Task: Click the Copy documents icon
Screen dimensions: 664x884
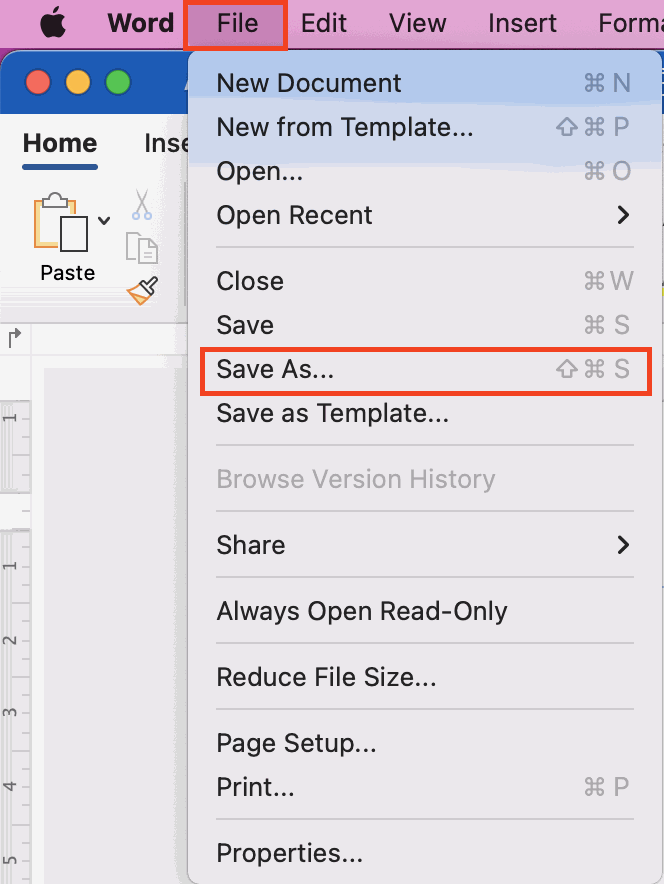Action: click(x=141, y=247)
